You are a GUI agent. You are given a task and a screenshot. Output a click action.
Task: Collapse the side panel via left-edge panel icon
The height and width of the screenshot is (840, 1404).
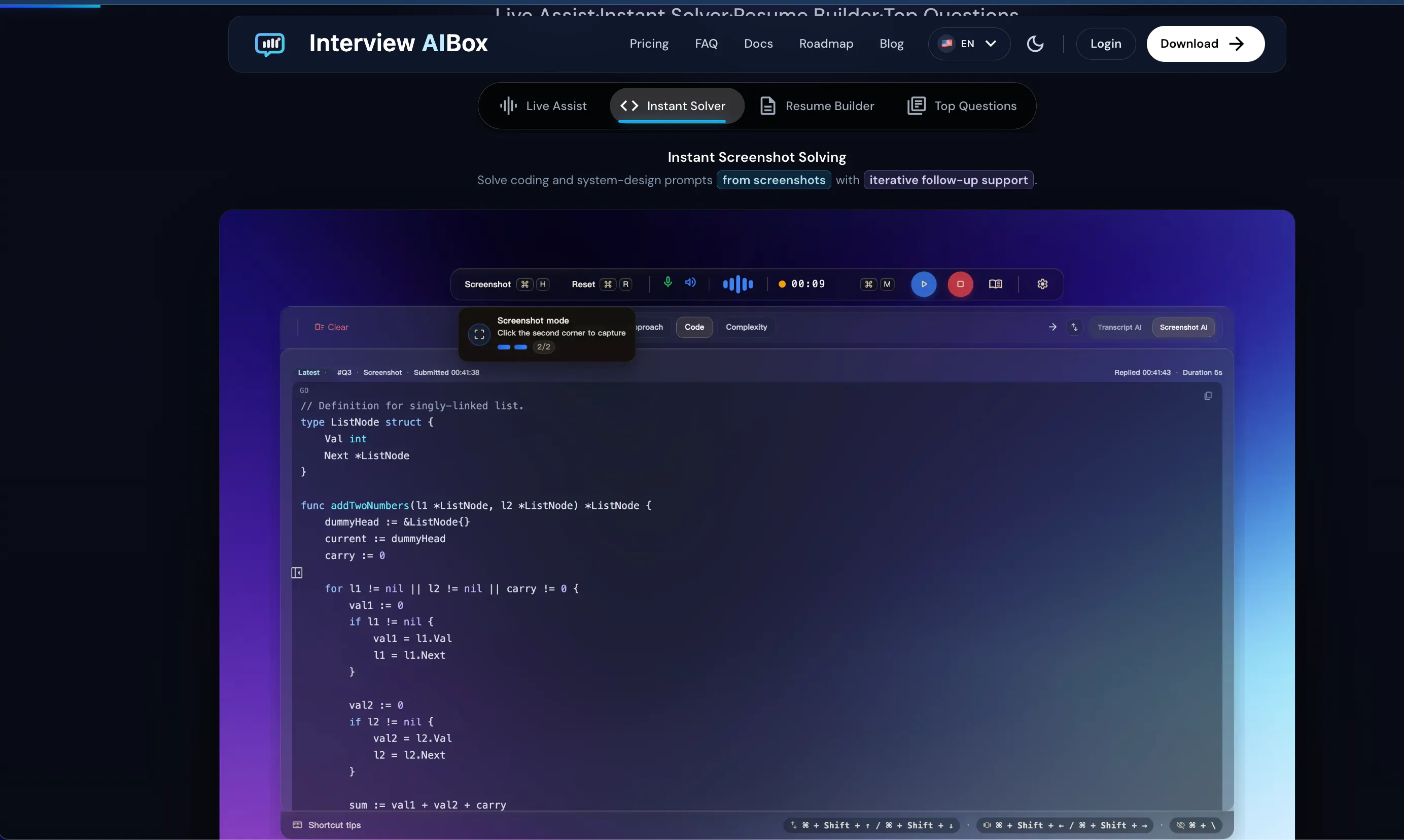(297, 573)
